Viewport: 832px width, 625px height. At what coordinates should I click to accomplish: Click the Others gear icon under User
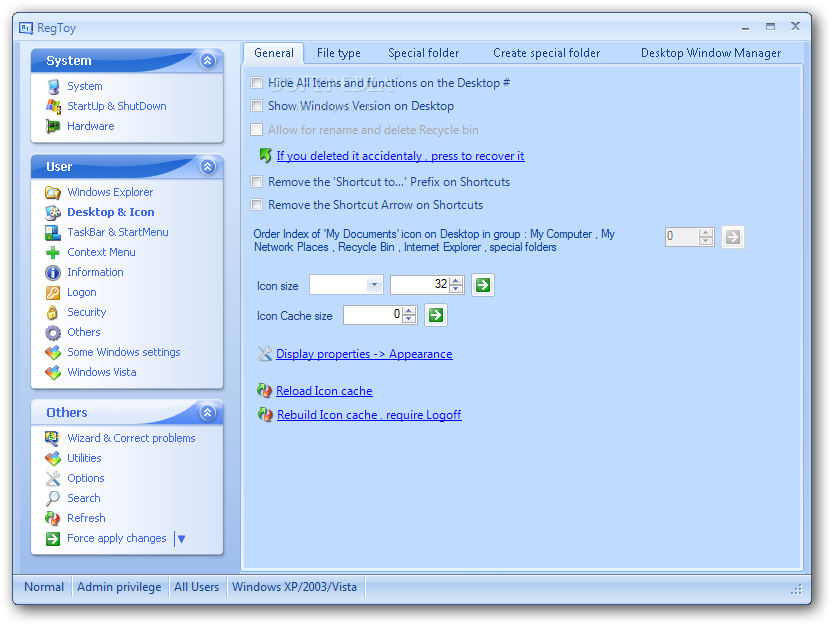[53, 333]
